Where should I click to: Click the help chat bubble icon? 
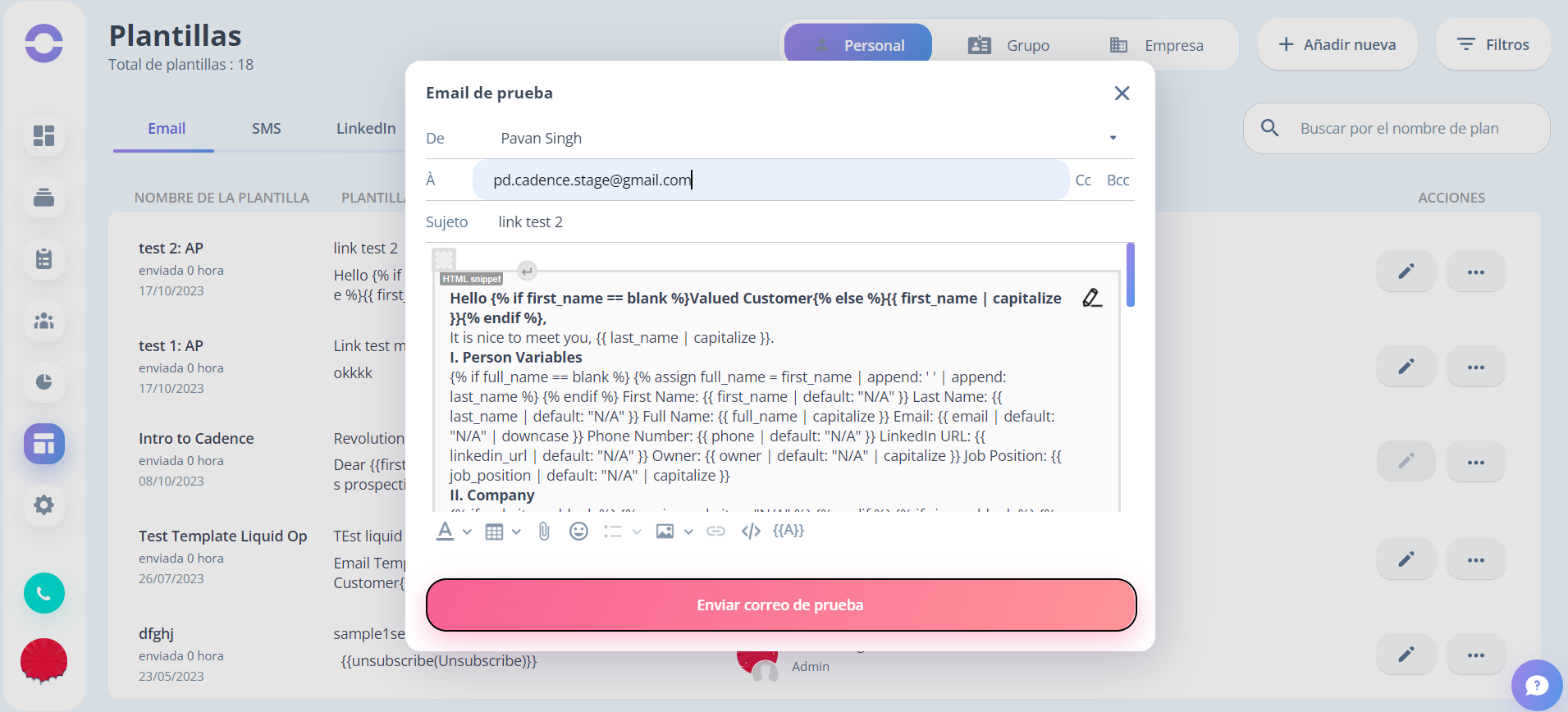pyautogui.click(x=1537, y=685)
